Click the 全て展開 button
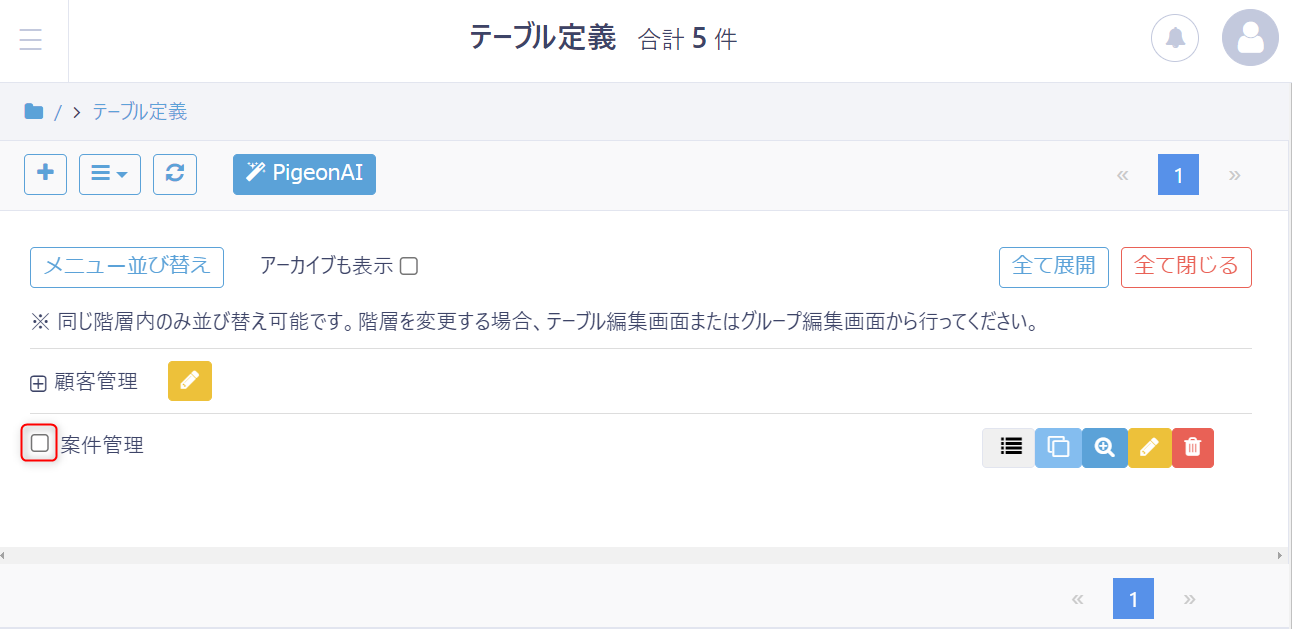This screenshot has height=629, width=1292. 1054,267
